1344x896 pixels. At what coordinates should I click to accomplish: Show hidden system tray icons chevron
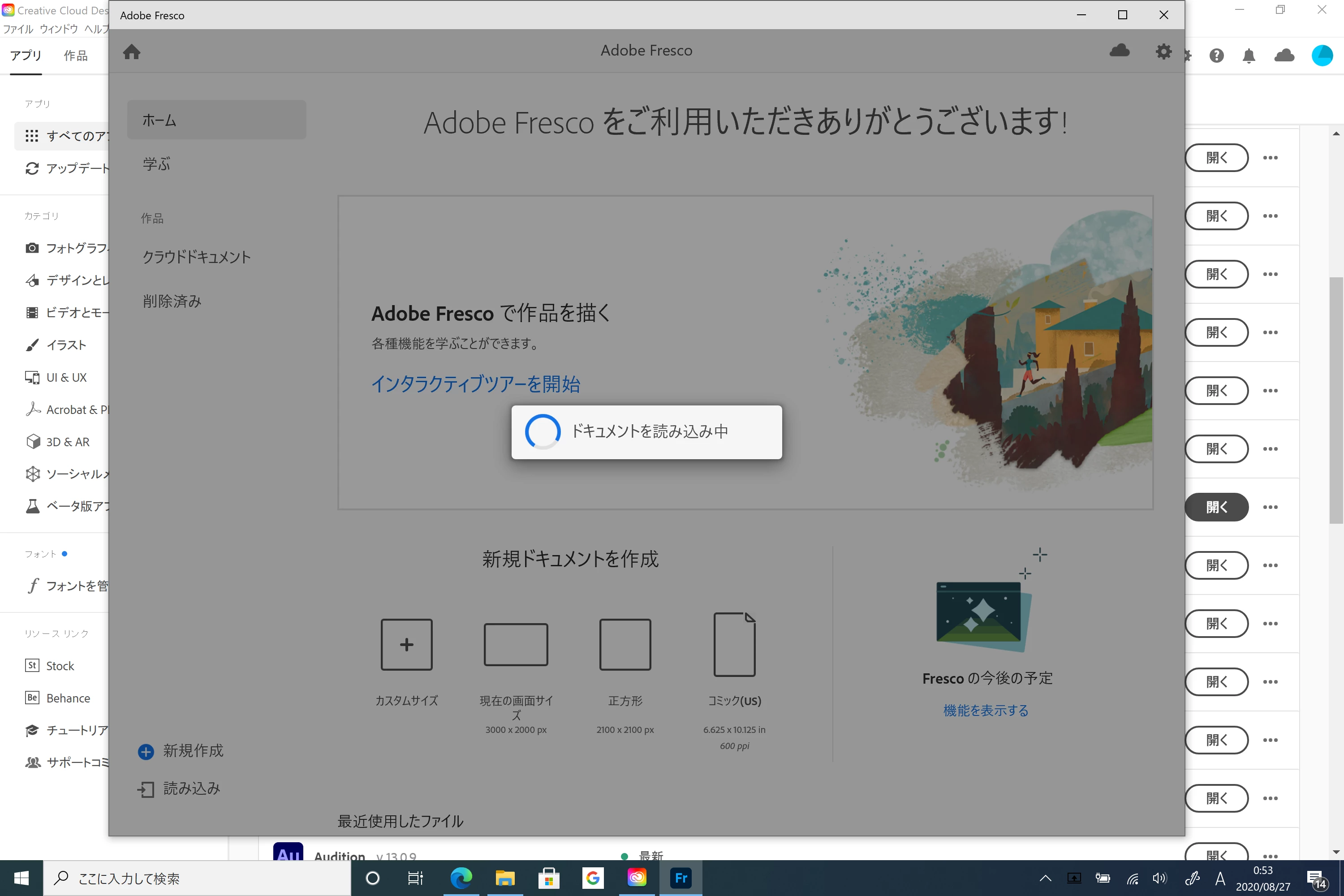[1045, 878]
